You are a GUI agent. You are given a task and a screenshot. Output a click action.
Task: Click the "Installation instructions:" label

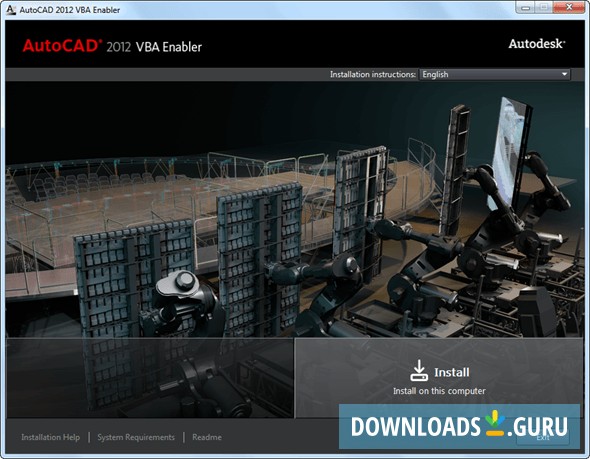373,74
